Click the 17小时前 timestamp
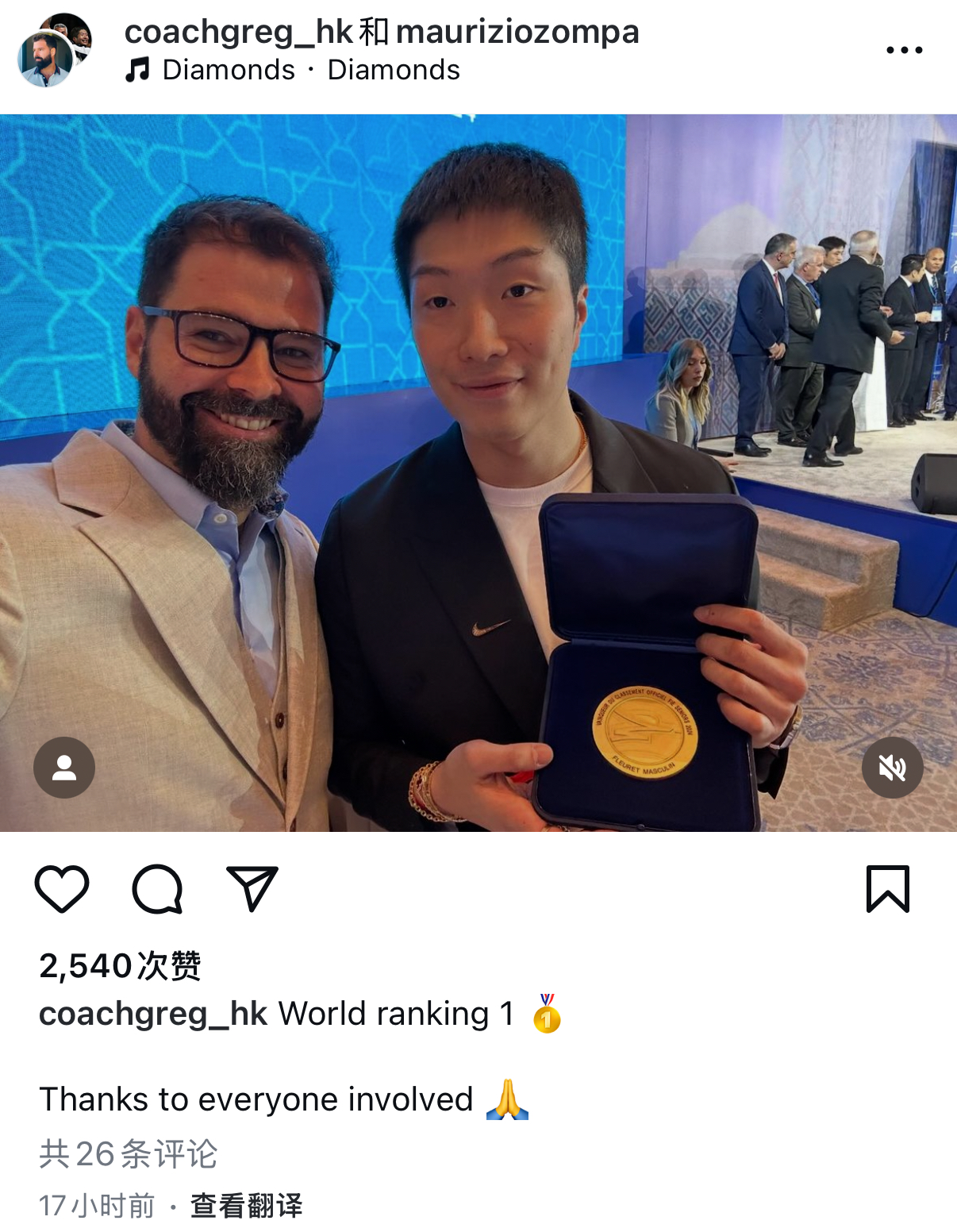957x1232 pixels. [x=97, y=1205]
